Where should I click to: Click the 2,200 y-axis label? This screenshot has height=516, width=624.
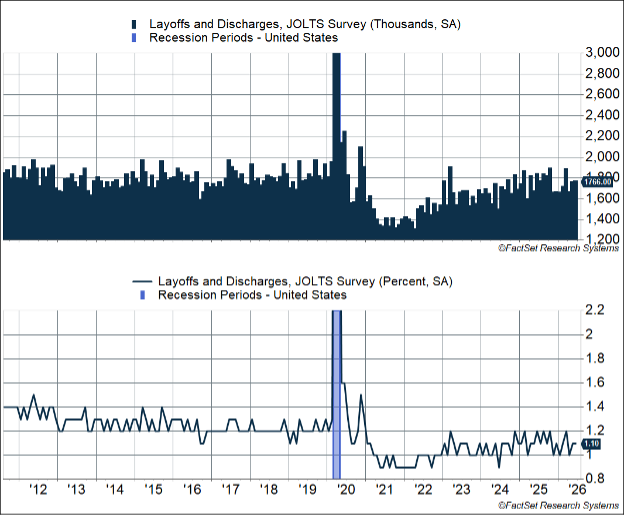click(602, 136)
